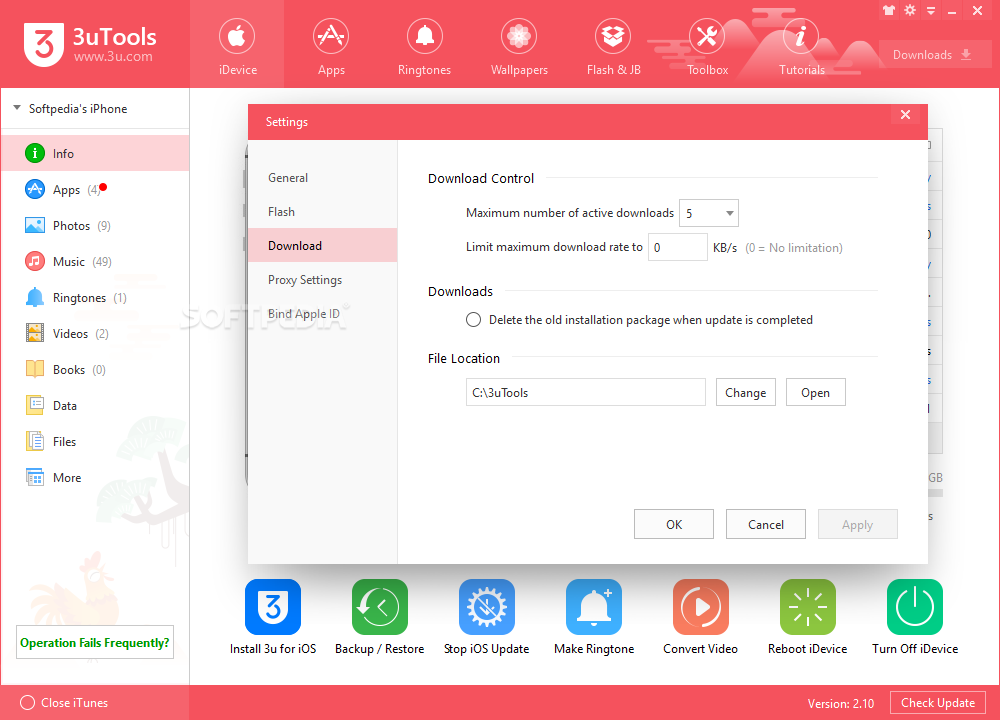Launch Convert Video tool
The width and height of the screenshot is (1000, 720).
click(700, 617)
